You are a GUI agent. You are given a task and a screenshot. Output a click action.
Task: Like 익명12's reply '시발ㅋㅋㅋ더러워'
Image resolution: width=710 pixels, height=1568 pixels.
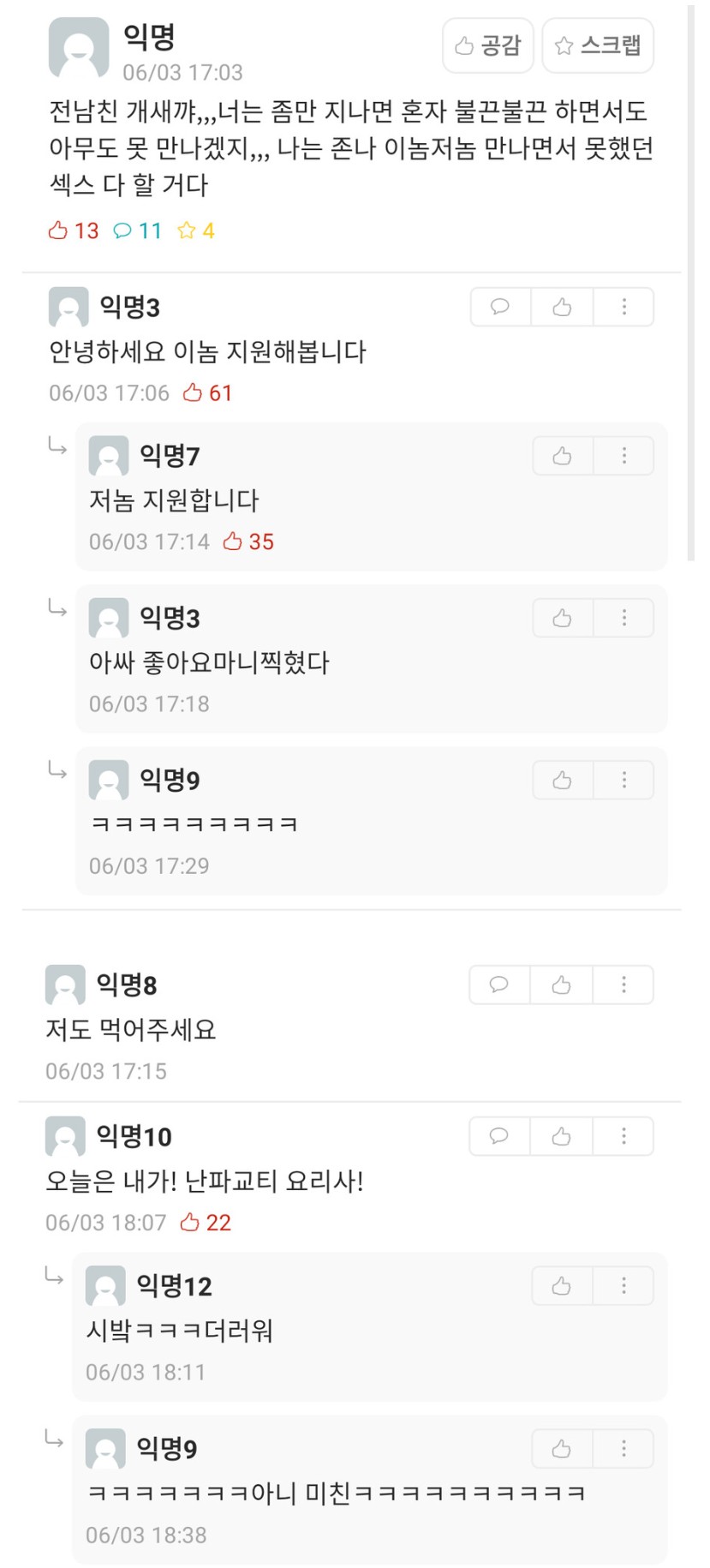[561, 1285]
